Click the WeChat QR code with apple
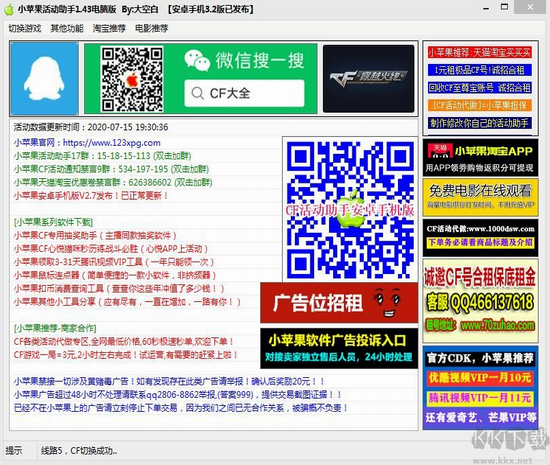 pos(132,79)
